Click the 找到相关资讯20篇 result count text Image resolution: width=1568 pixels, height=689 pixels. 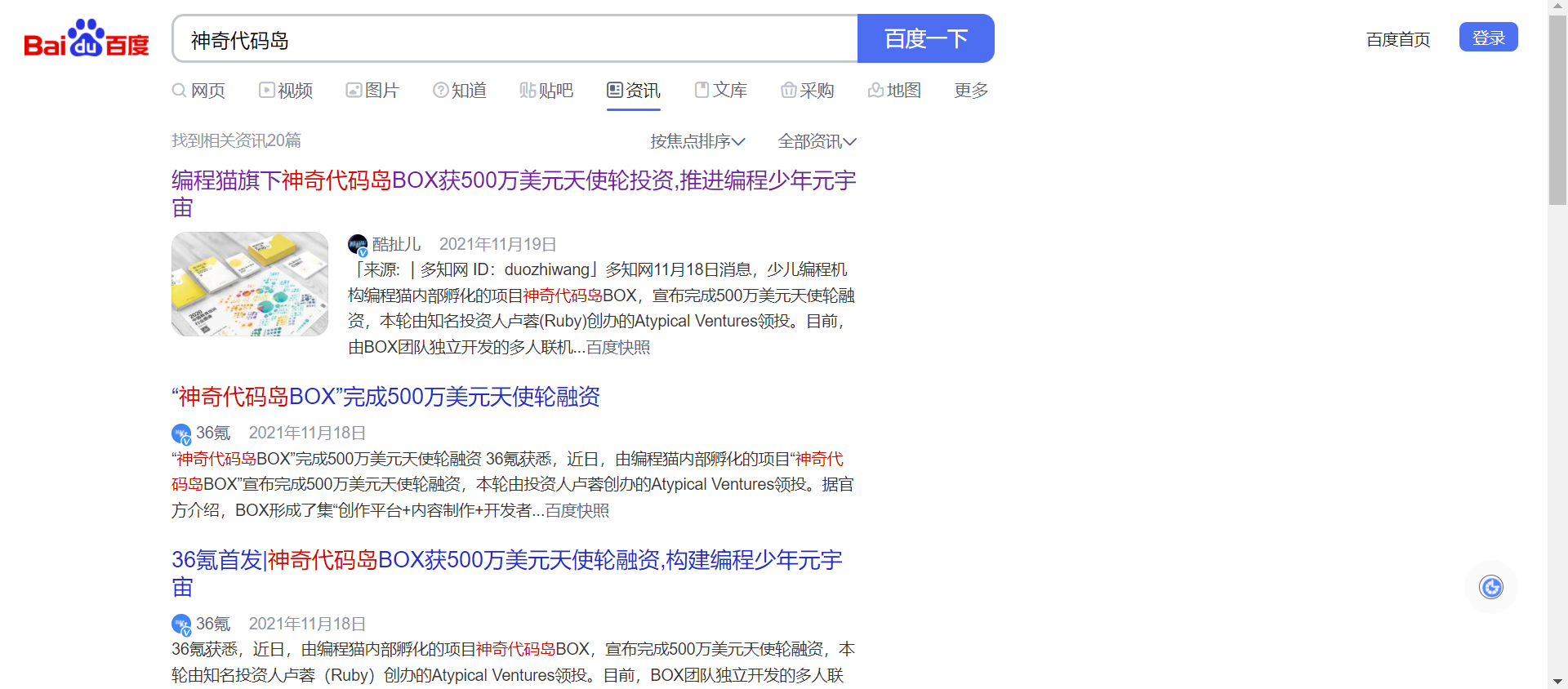[236, 141]
